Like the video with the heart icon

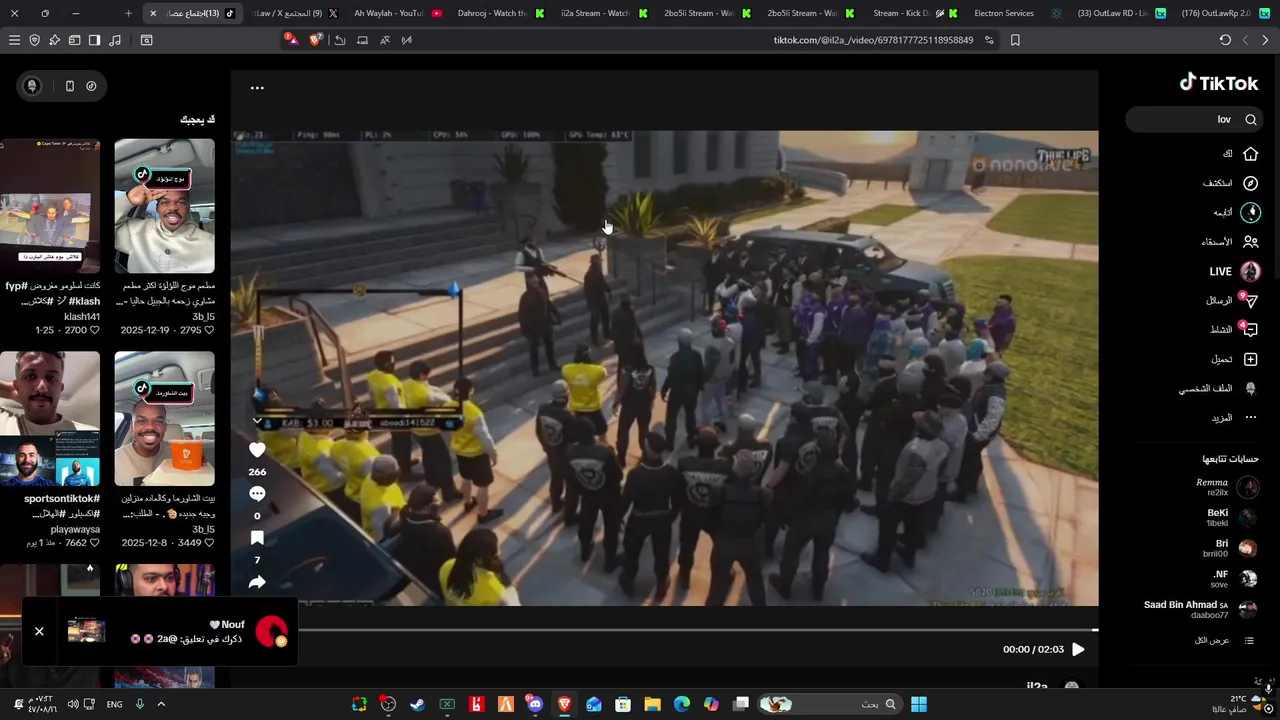tap(257, 450)
